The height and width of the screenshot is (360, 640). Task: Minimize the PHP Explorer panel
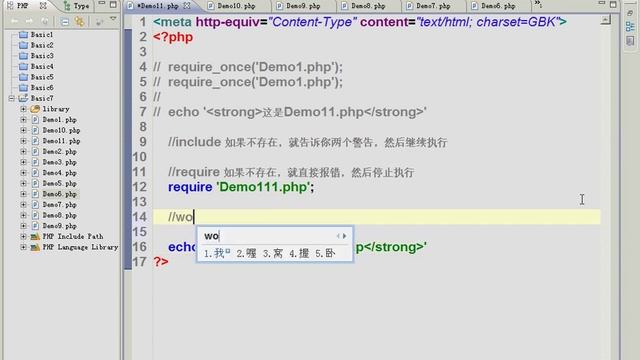coord(102,4)
